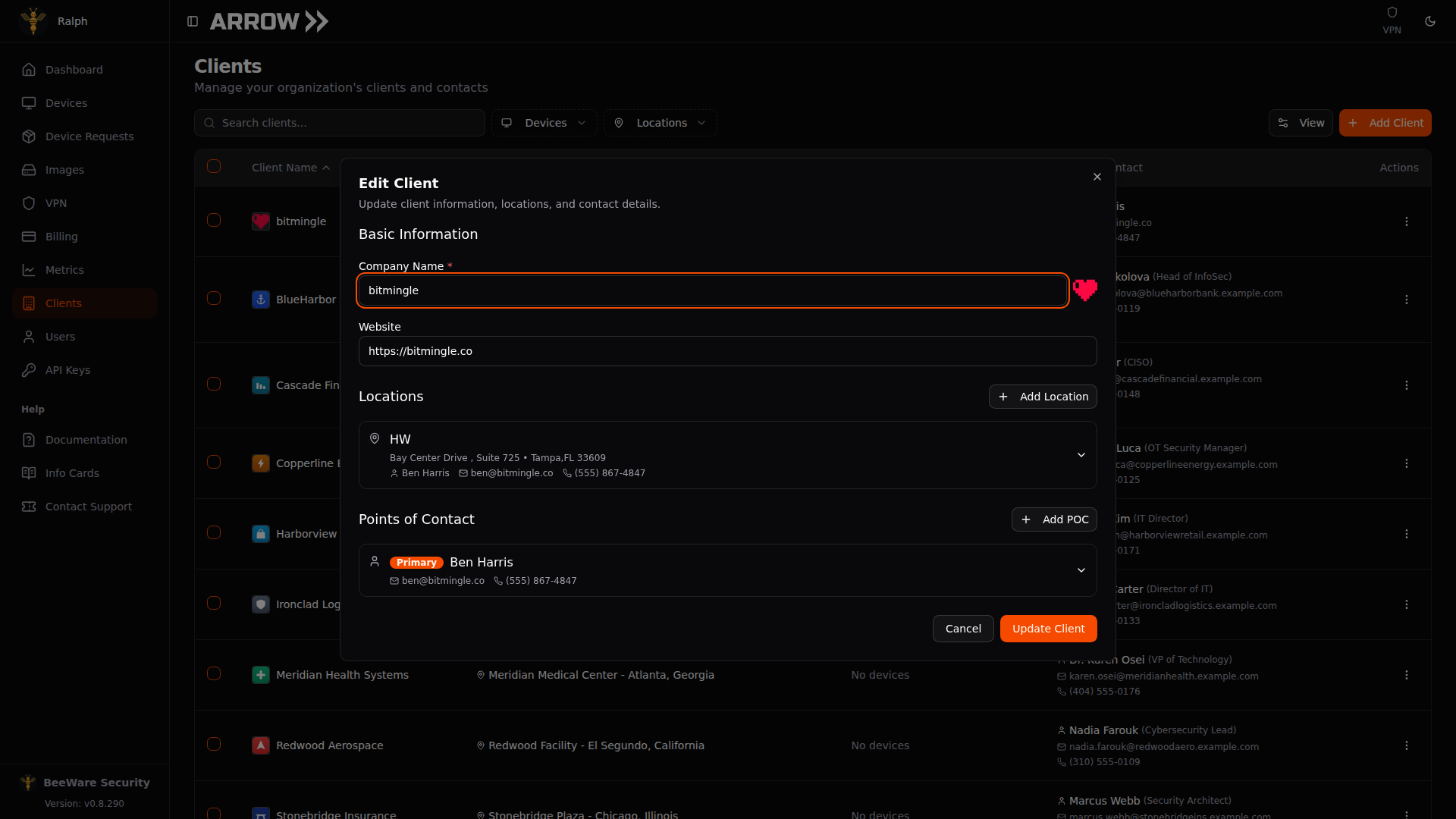Open the sidebar Devices page
This screenshot has width=1456, height=819.
pos(85,103)
